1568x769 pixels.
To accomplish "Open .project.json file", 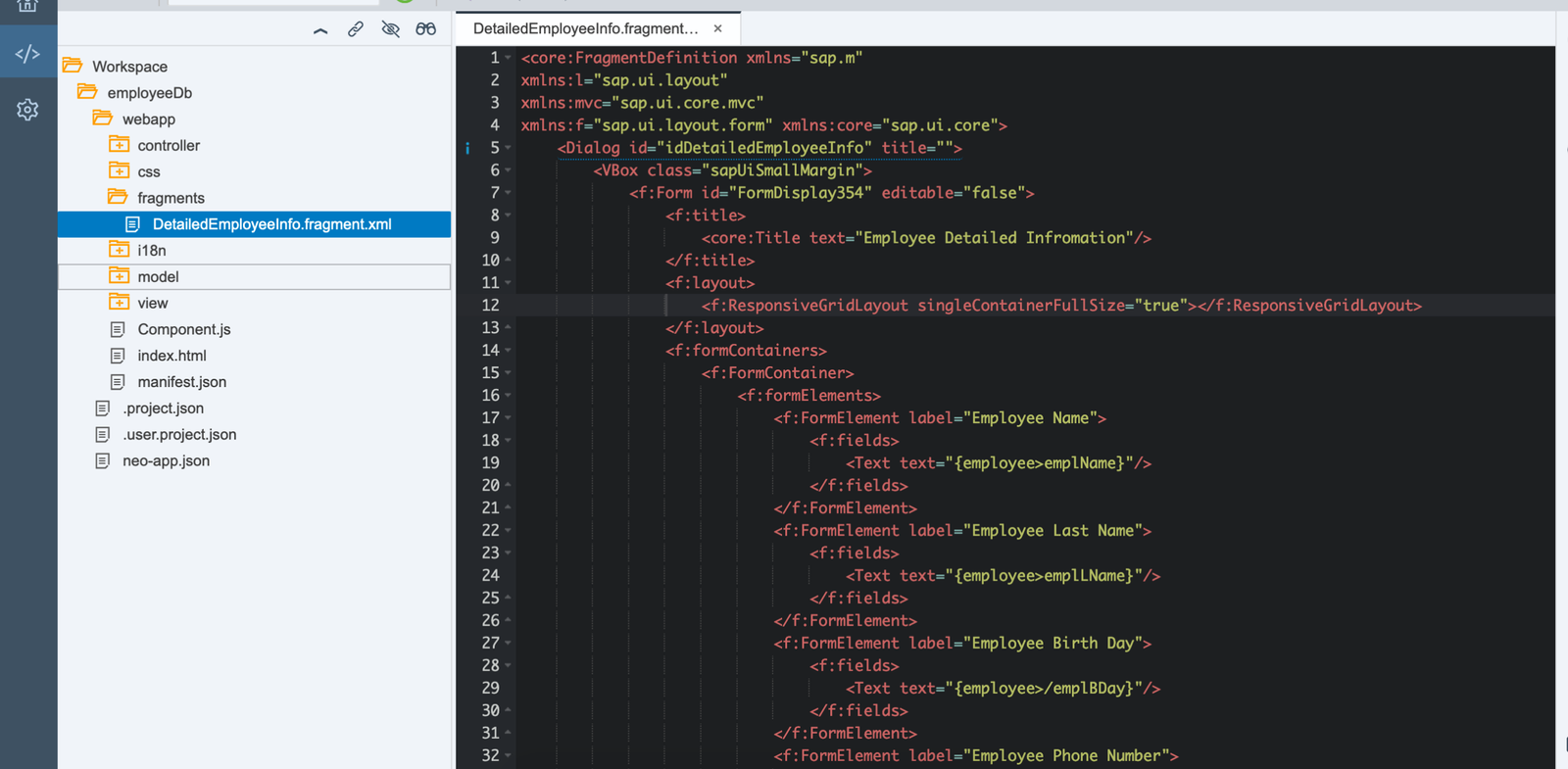I will 163,409.
